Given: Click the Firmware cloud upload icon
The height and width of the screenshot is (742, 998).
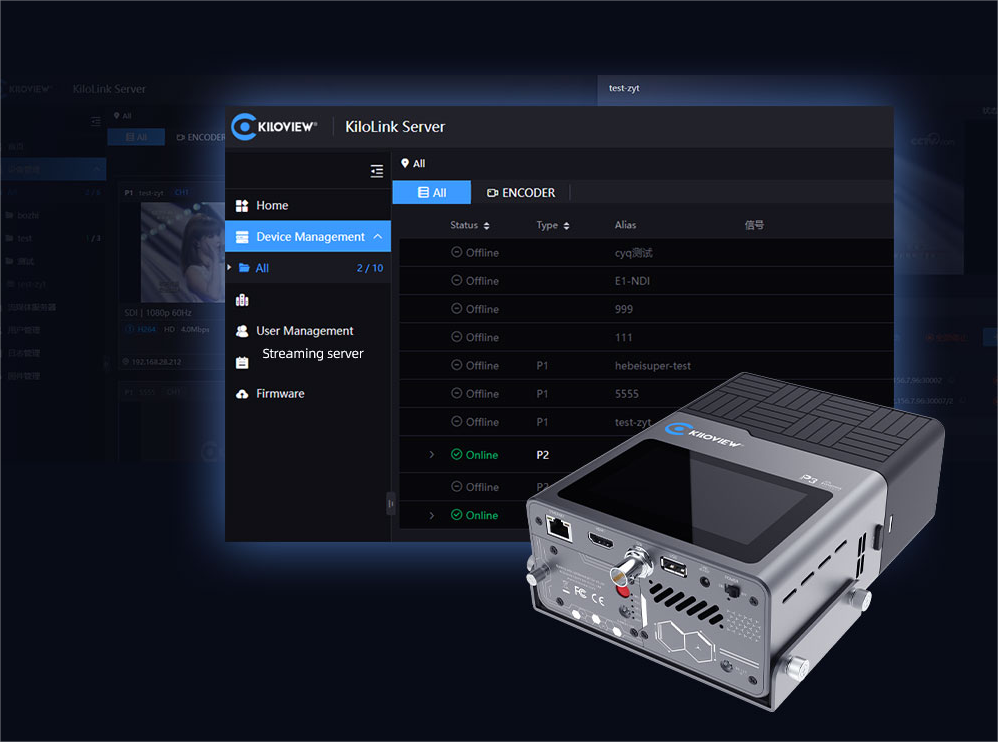Looking at the screenshot, I should tap(242, 394).
